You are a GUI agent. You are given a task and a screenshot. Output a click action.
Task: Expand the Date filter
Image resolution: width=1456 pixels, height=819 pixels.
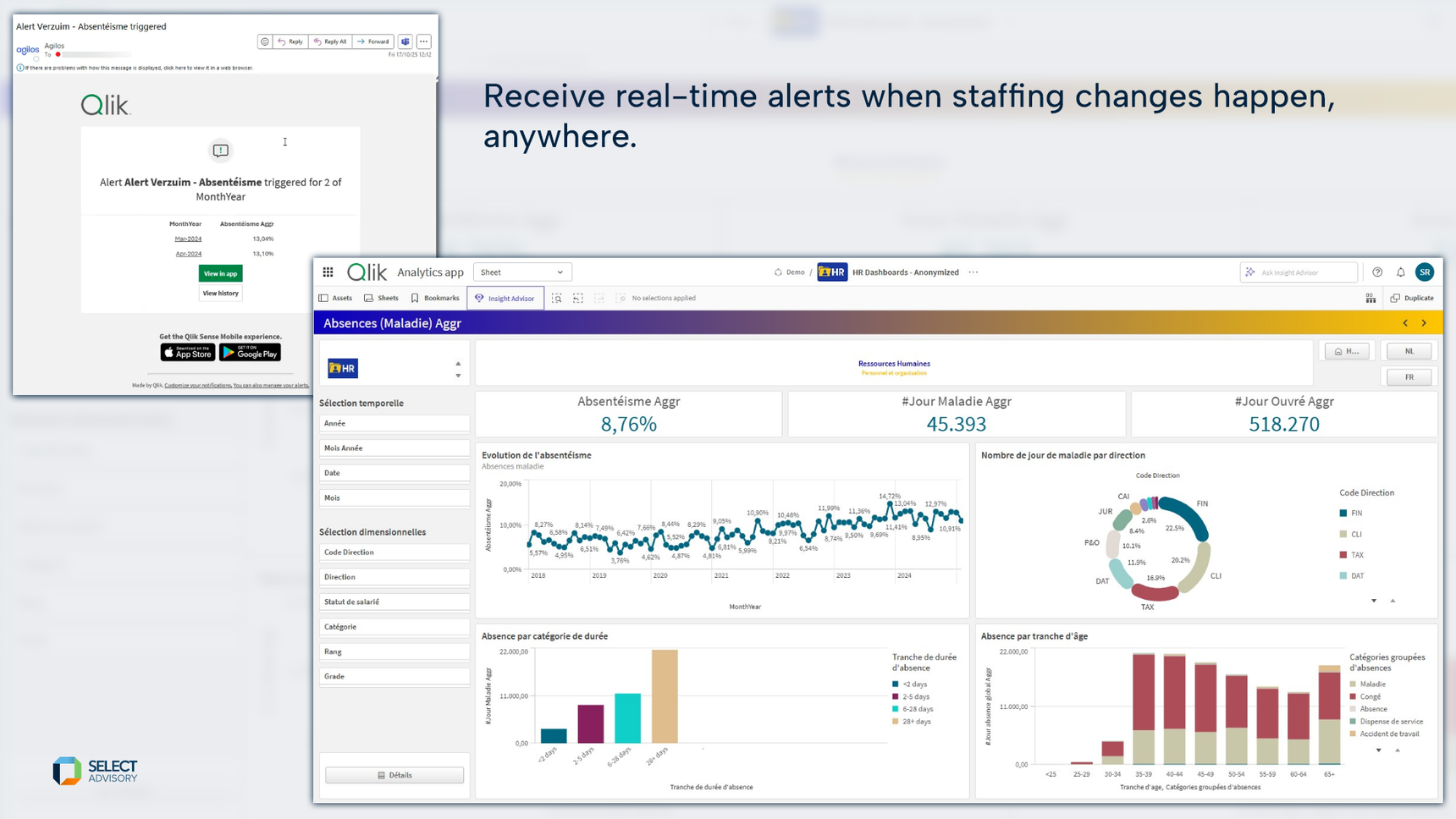click(x=394, y=473)
